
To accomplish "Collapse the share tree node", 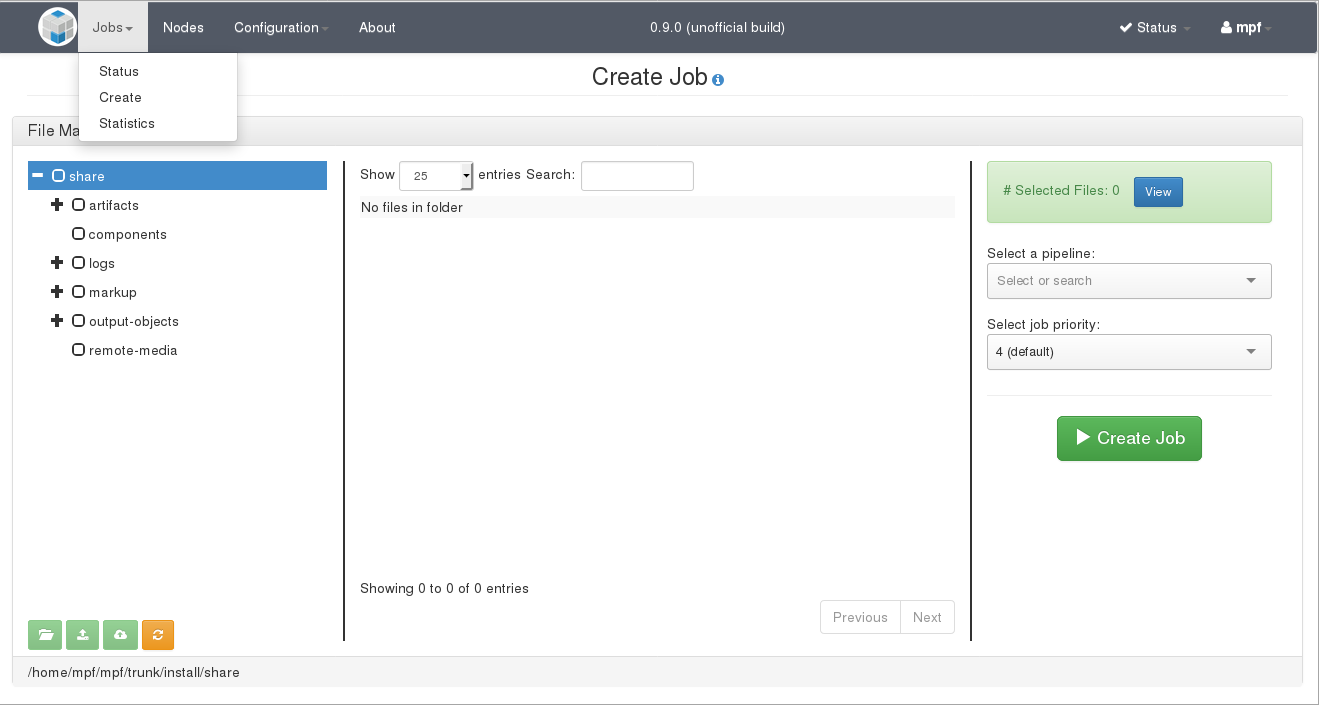I will click(x=37, y=176).
